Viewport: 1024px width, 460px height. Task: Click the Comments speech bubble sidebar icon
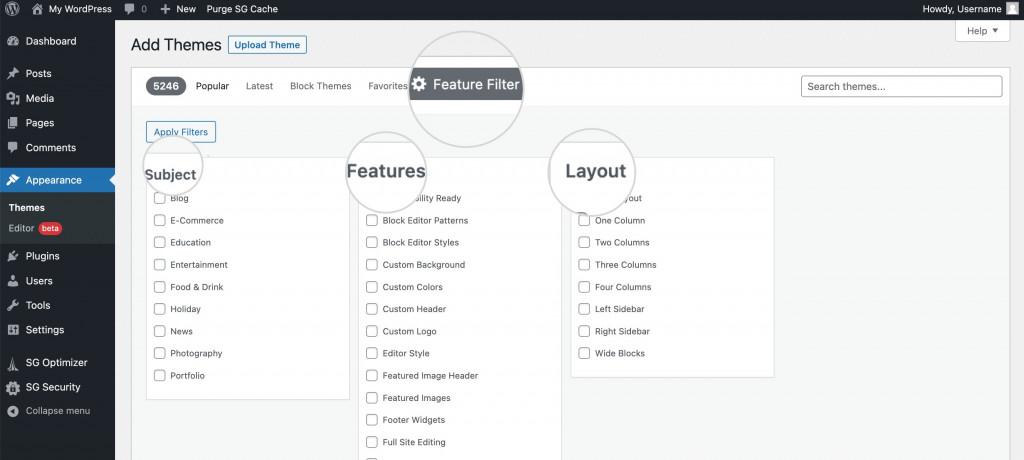pyautogui.click(x=12, y=148)
